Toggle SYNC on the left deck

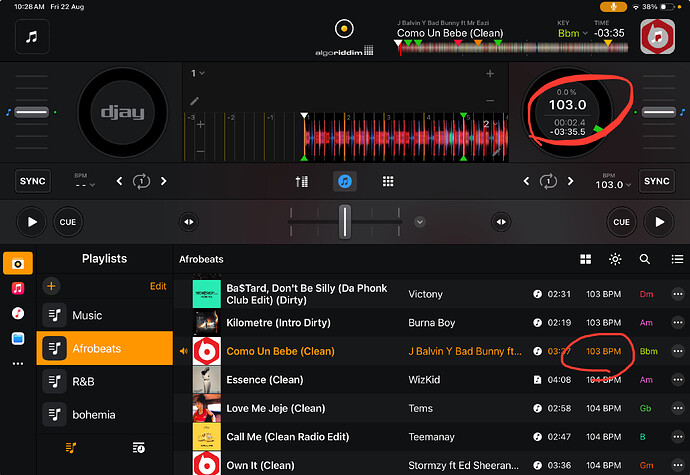pyautogui.click(x=33, y=181)
